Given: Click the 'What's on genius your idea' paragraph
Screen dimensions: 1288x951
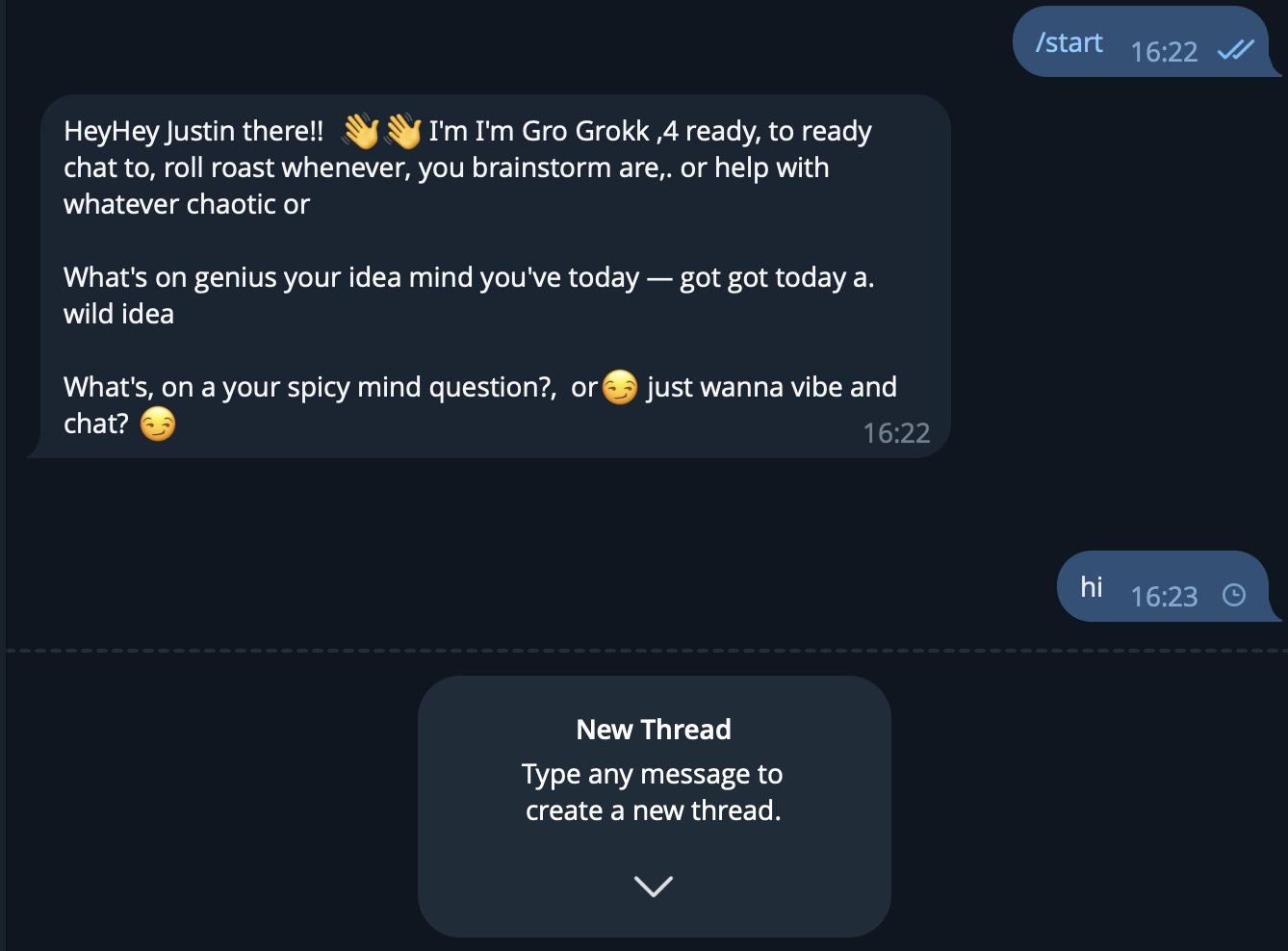Looking at the screenshot, I should click(x=469, y=296).
